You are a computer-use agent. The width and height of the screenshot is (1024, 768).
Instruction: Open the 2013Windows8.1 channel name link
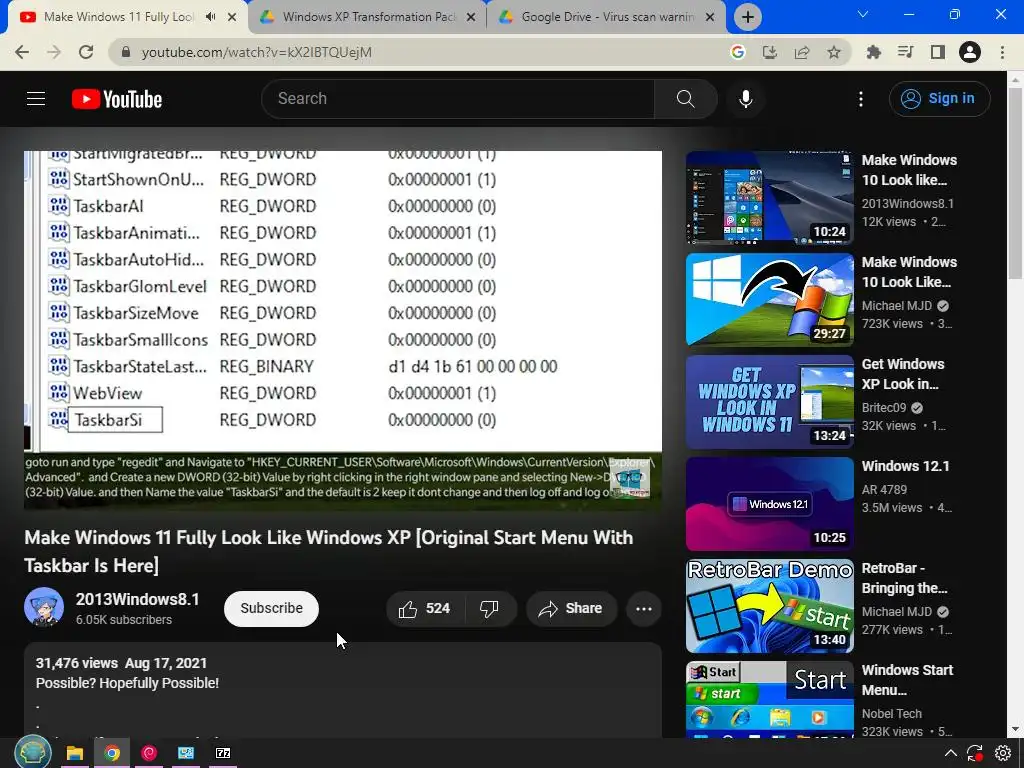138,599
